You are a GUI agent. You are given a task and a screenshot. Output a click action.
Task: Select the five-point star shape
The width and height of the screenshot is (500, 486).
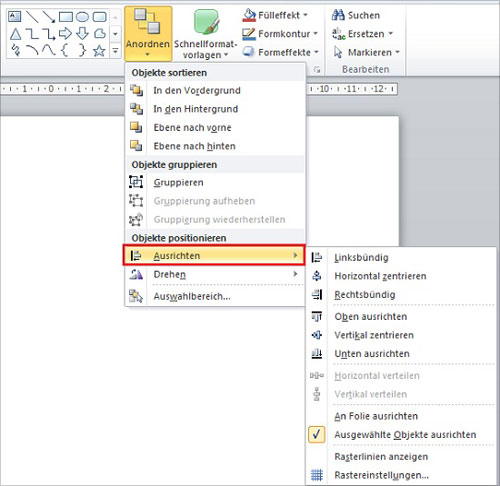(99, 51)
